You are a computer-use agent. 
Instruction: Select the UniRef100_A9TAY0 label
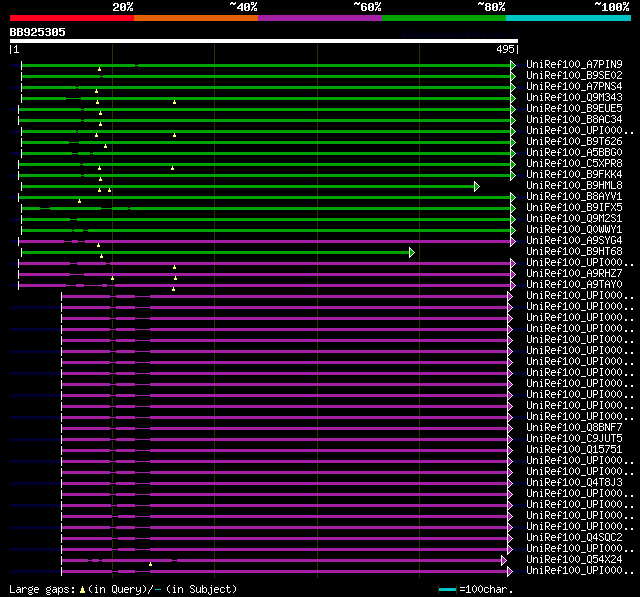[574, 285]
